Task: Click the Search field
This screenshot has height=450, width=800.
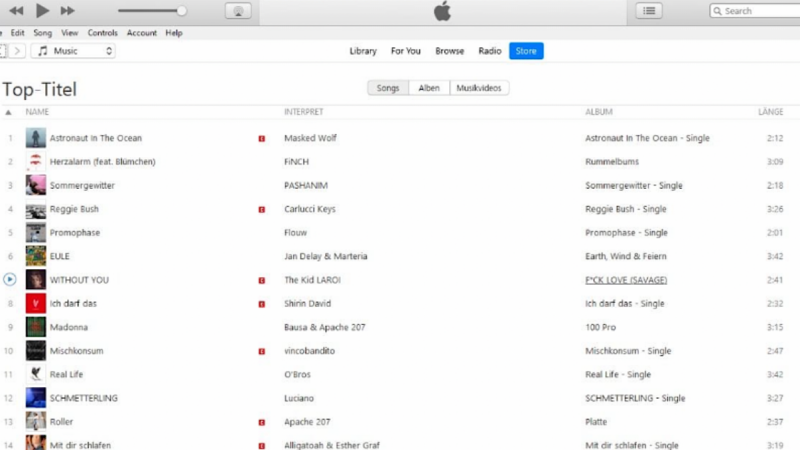Action: click(755, 11)
